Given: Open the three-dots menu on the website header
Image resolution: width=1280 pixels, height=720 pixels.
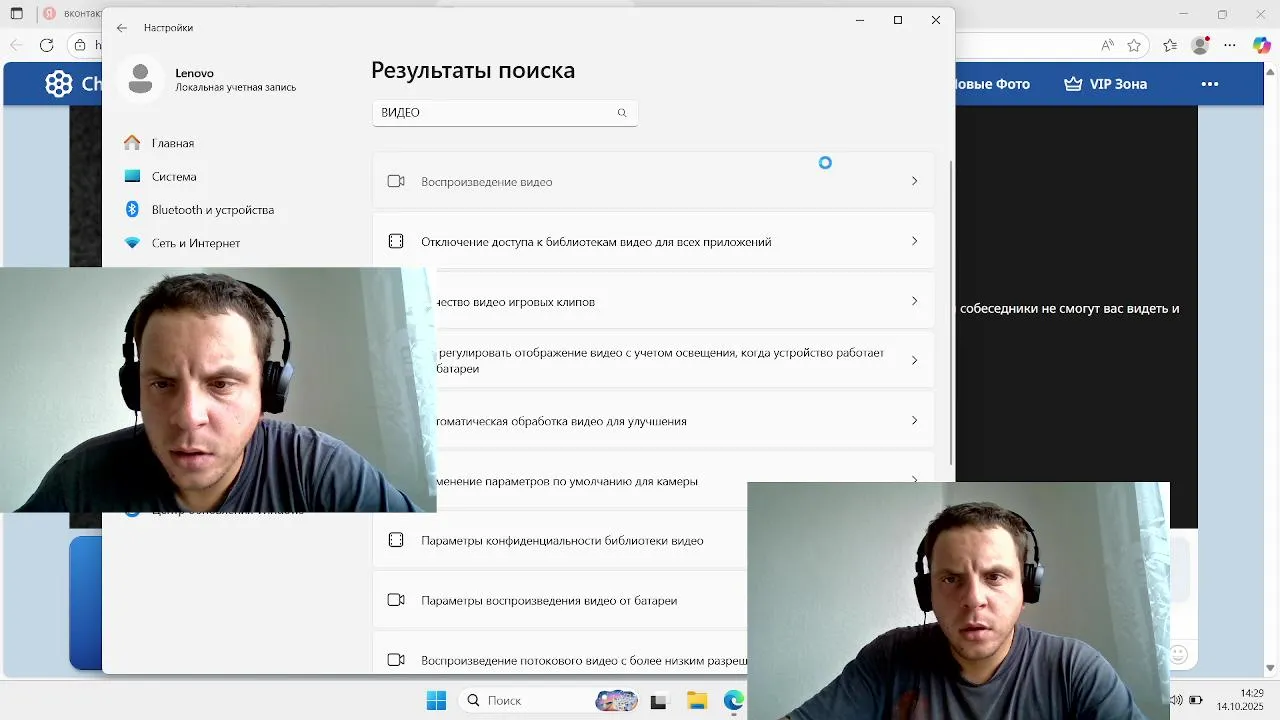Looking at the screenshot, I should click(1210, 84).
